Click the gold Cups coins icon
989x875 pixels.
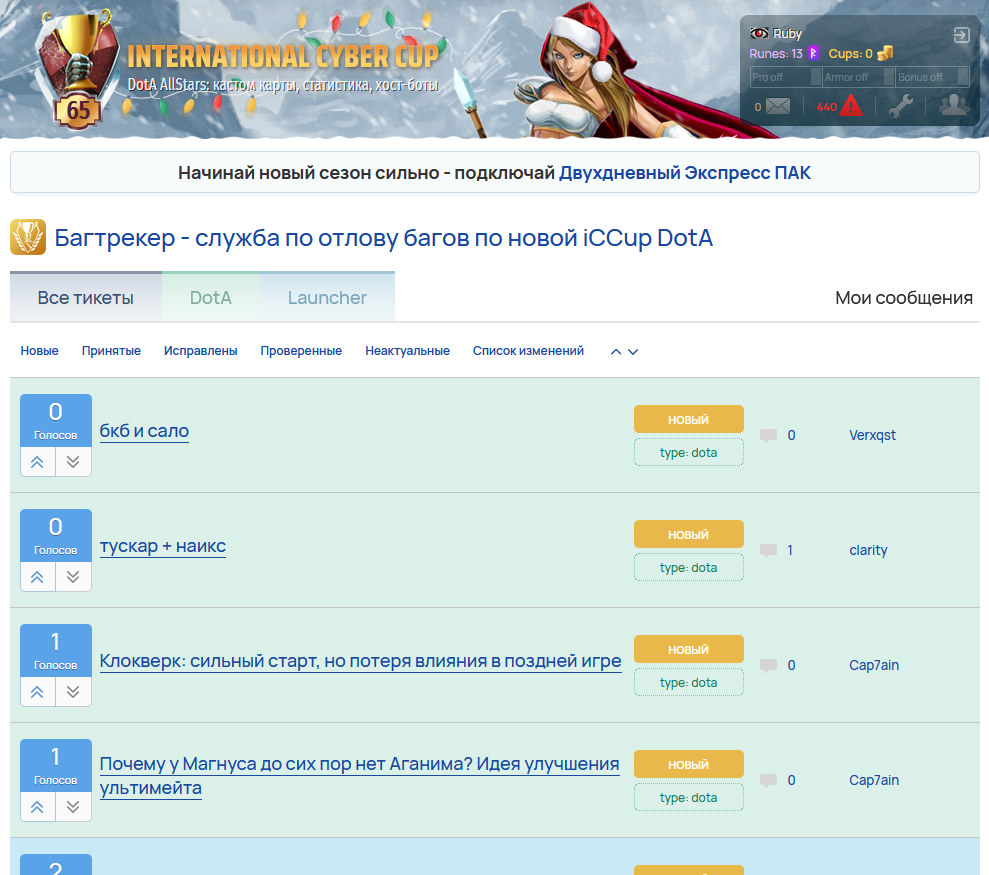click(885, 53)
